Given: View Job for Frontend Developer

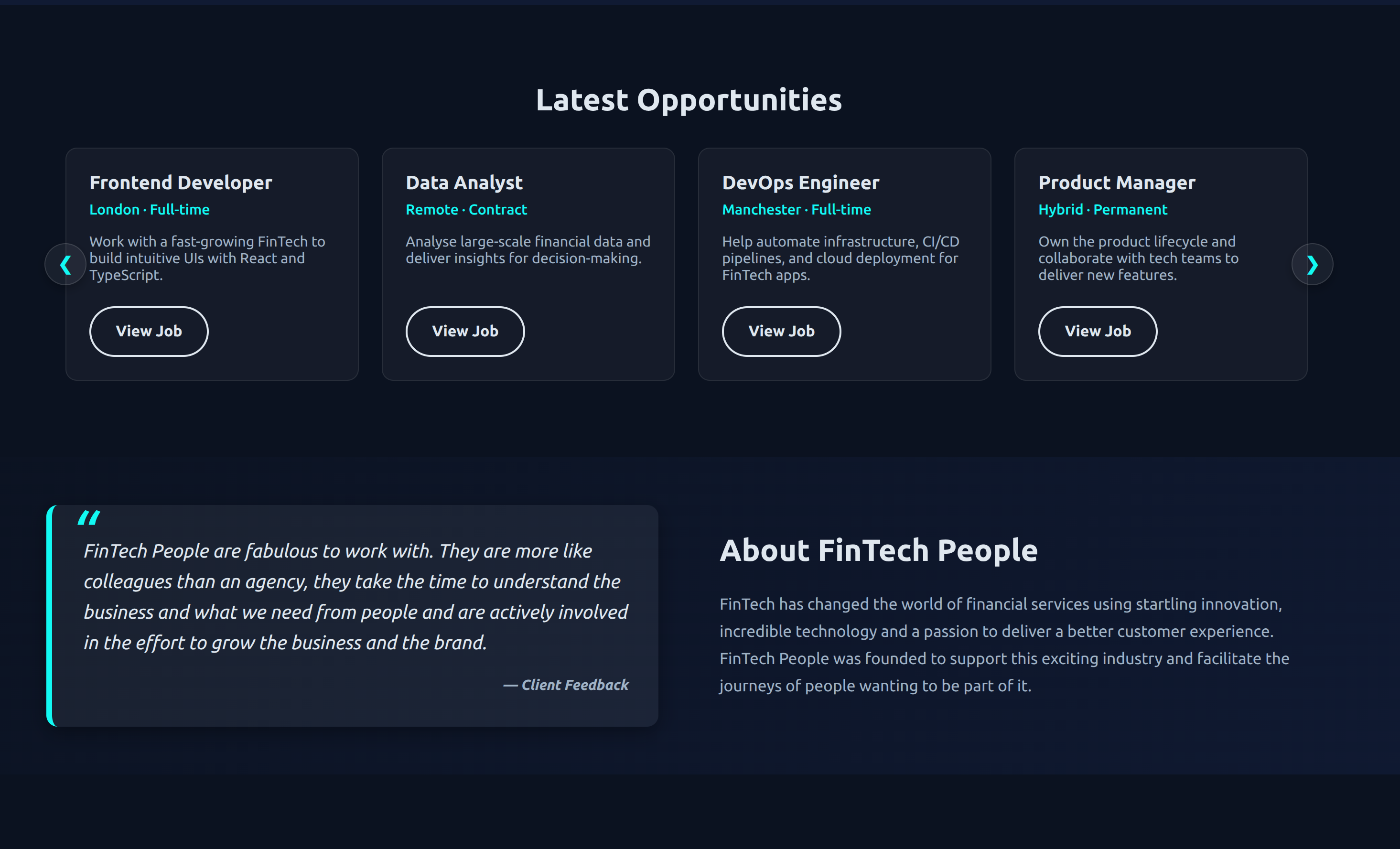Looking at the screenshot, I should pyautogui.click(x=148, y=331).
